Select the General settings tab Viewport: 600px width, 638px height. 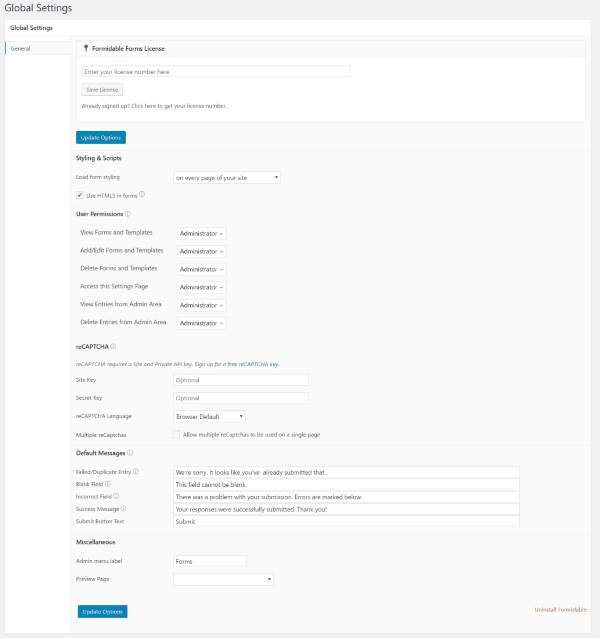pyautogui.click(x=21, y=48)
